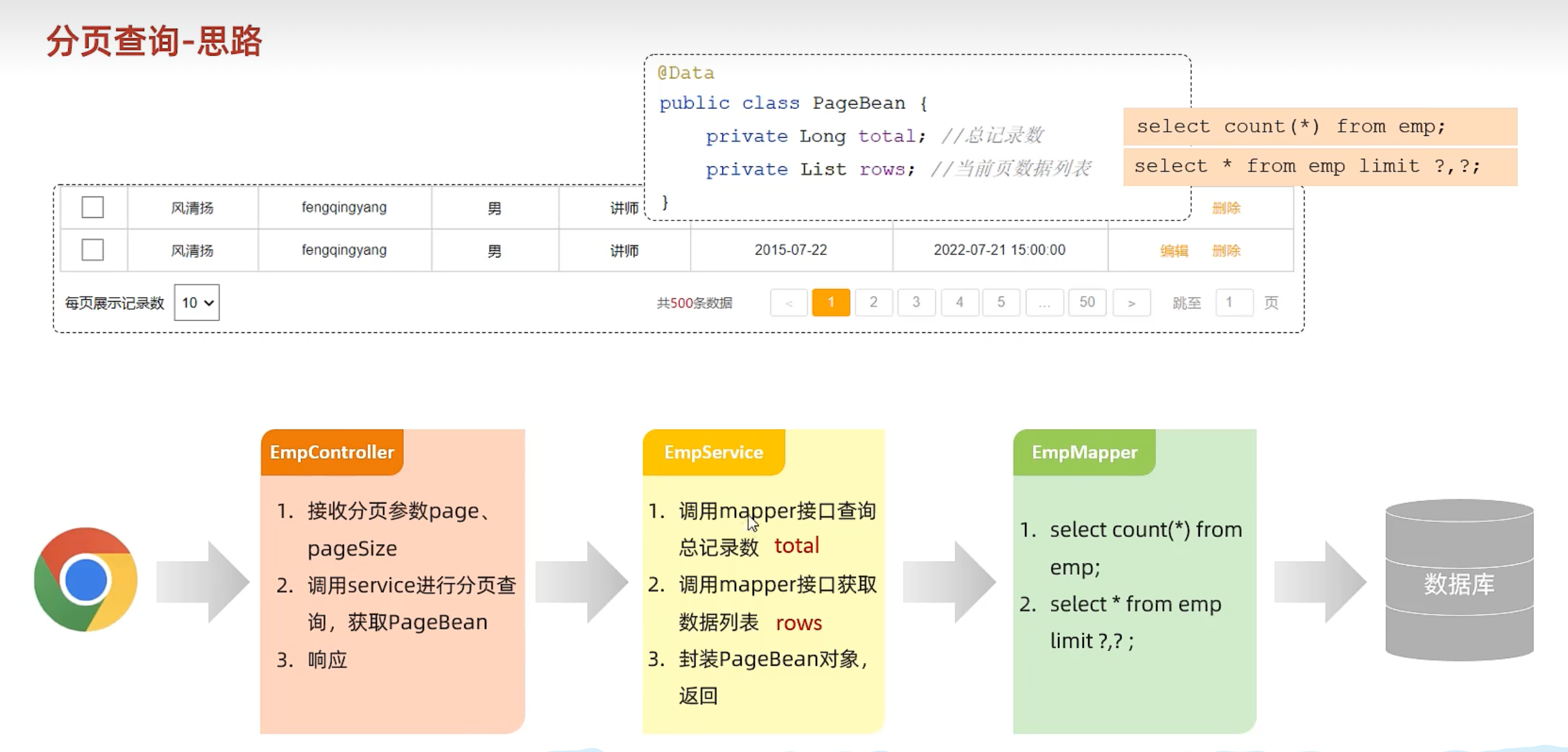
Task: Click the red 'total' text in EmpService
Action: [x=797, y=545]
